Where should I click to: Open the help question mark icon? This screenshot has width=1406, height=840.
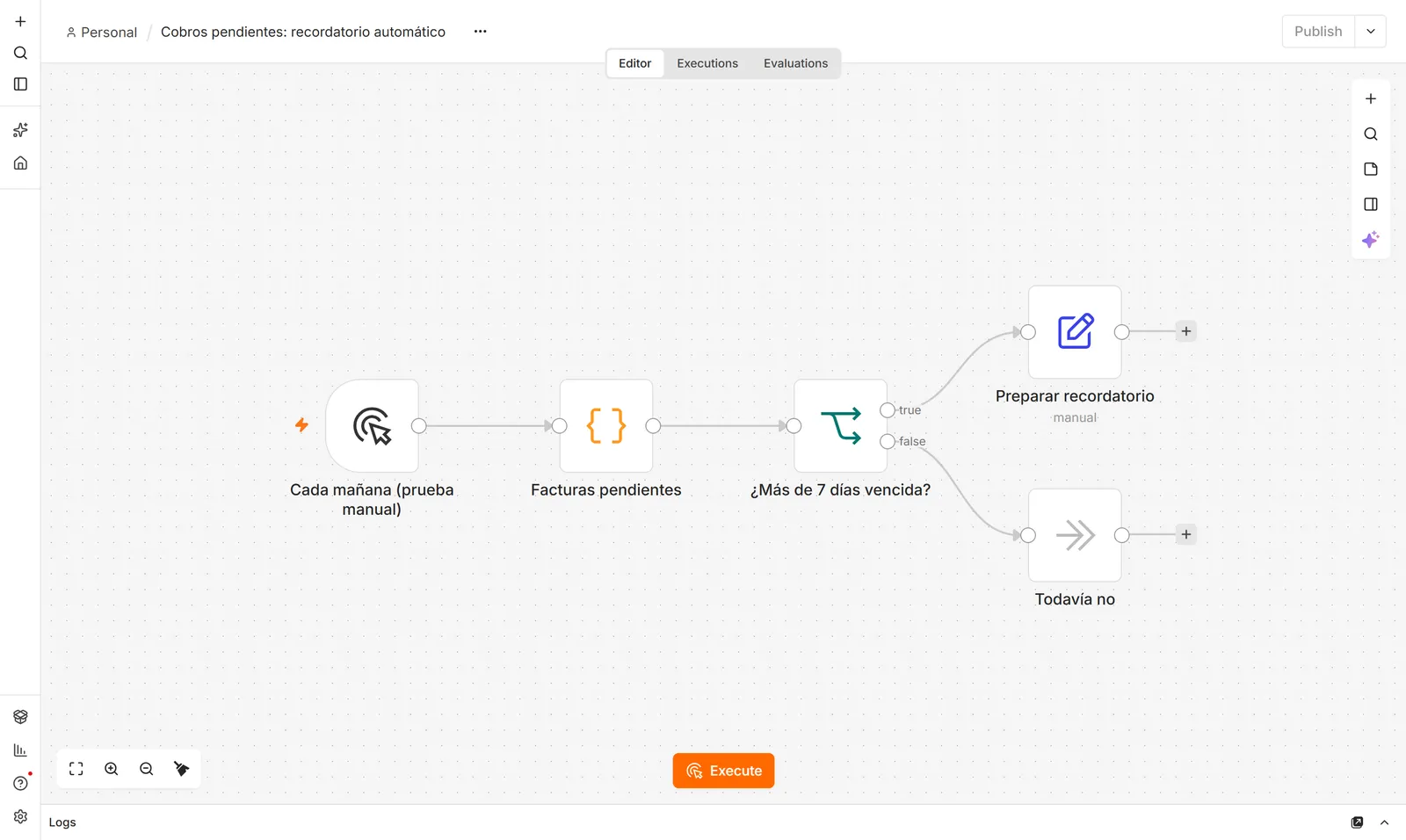(20, 784)
